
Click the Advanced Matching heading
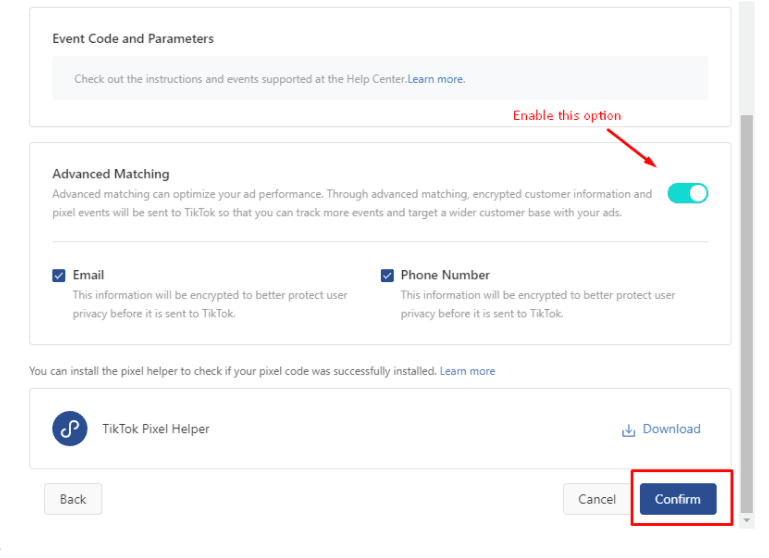111,174
